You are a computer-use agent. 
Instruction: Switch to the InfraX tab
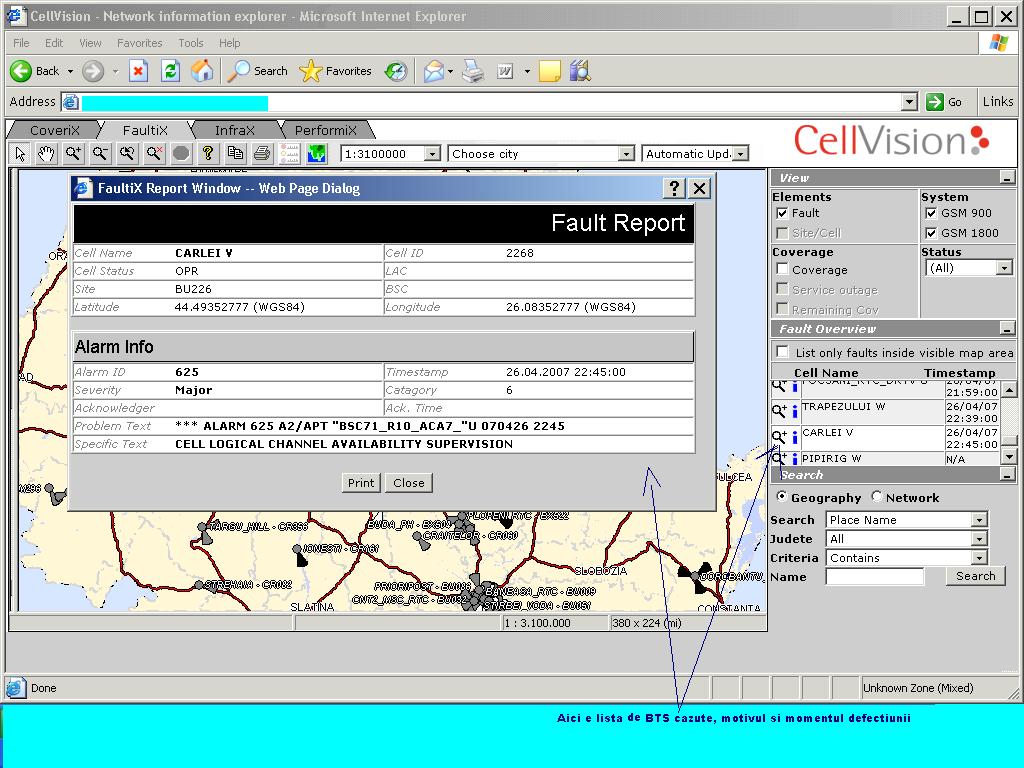tap(234, 130)
